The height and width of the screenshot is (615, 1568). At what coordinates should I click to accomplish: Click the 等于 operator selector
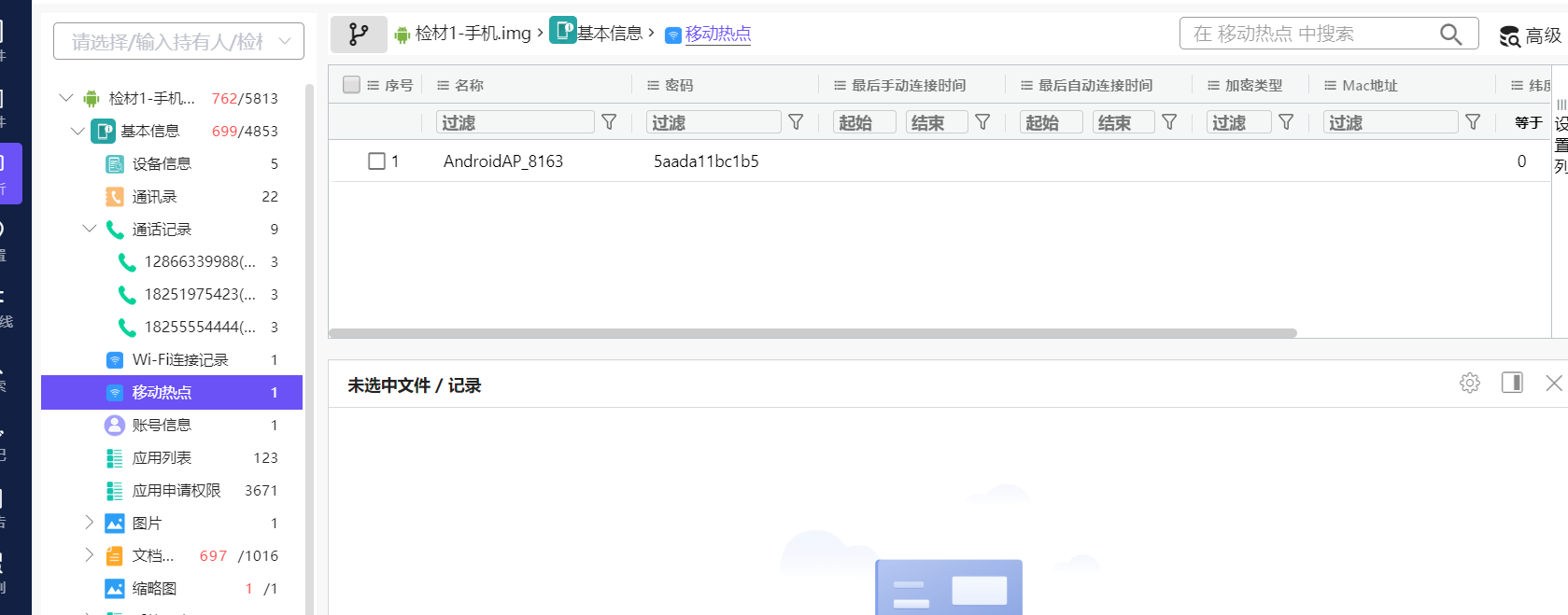(x=1529, y=122)
